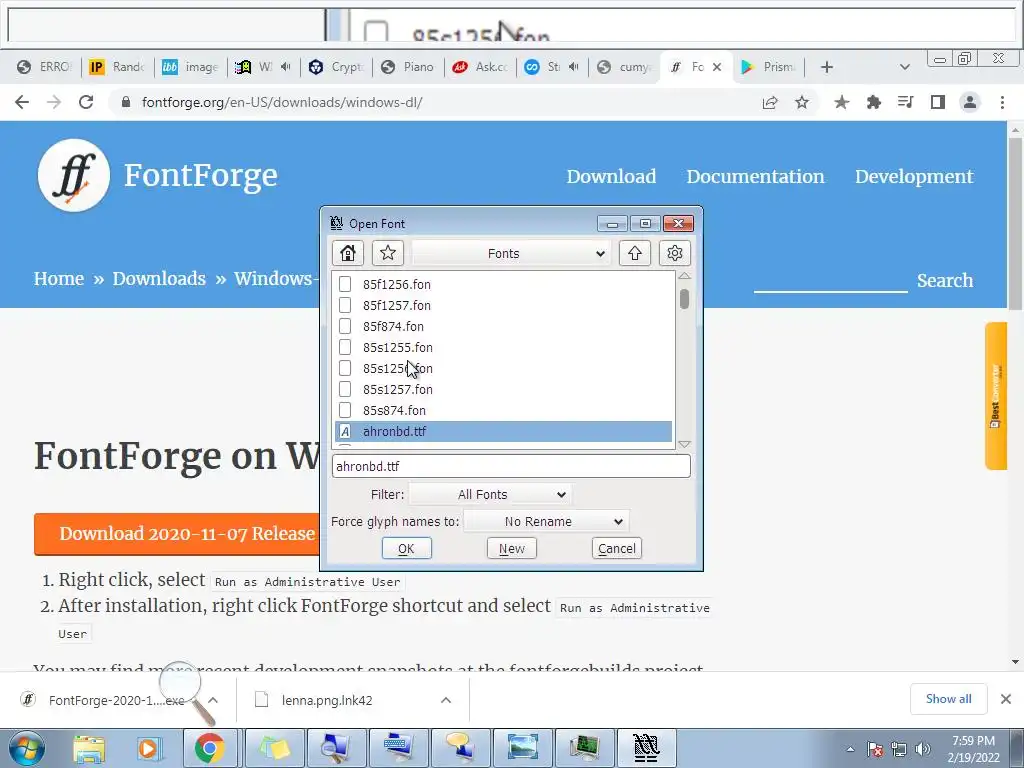The height and width of the screenshot is (768, 1024).
Task: Switch to the Piano browser tab
Action: (x=408, y=67)
